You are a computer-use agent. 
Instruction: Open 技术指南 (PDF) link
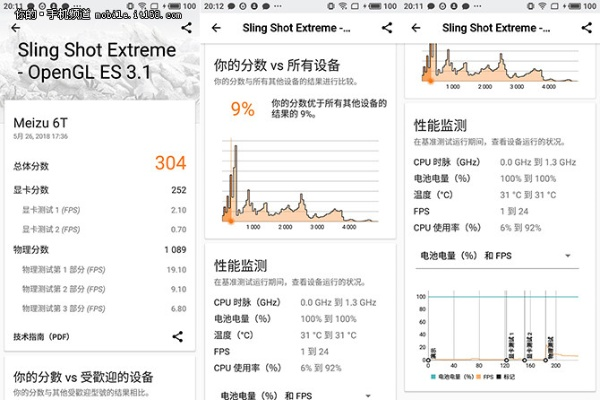coord(42,337)
